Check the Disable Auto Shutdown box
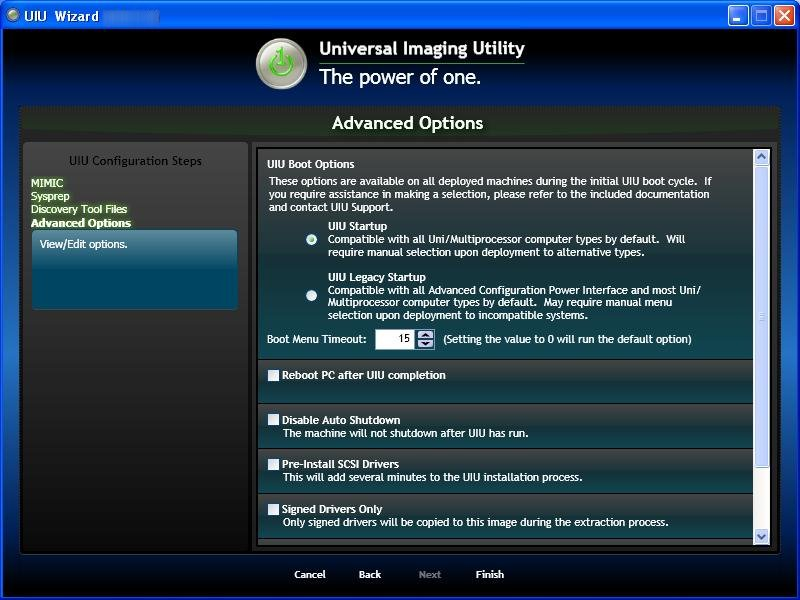The width and height of the screenshot is (800, 600). click(x=273, y=420)
